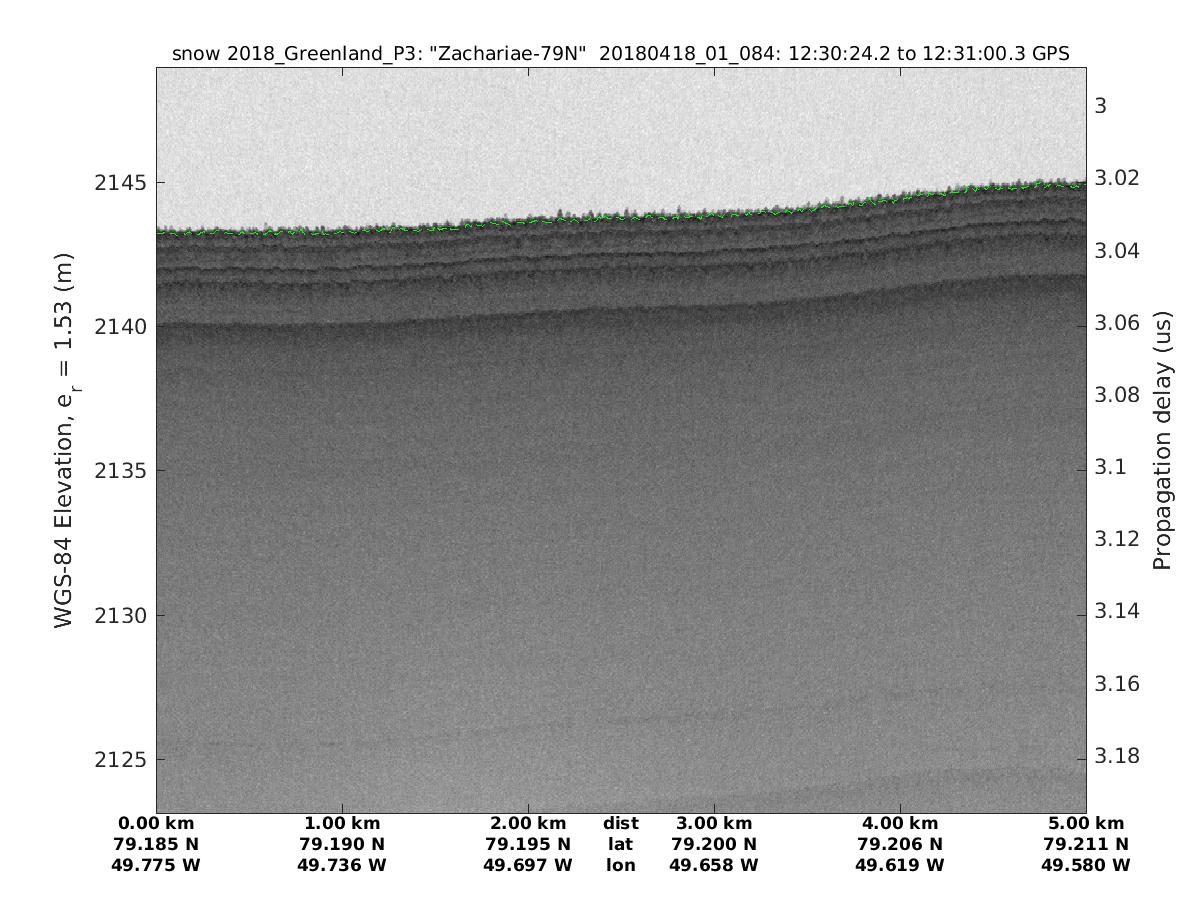Click longitude value '49.658 W'
Screen dimensions: 1200x900
click(x=714, y=865)
